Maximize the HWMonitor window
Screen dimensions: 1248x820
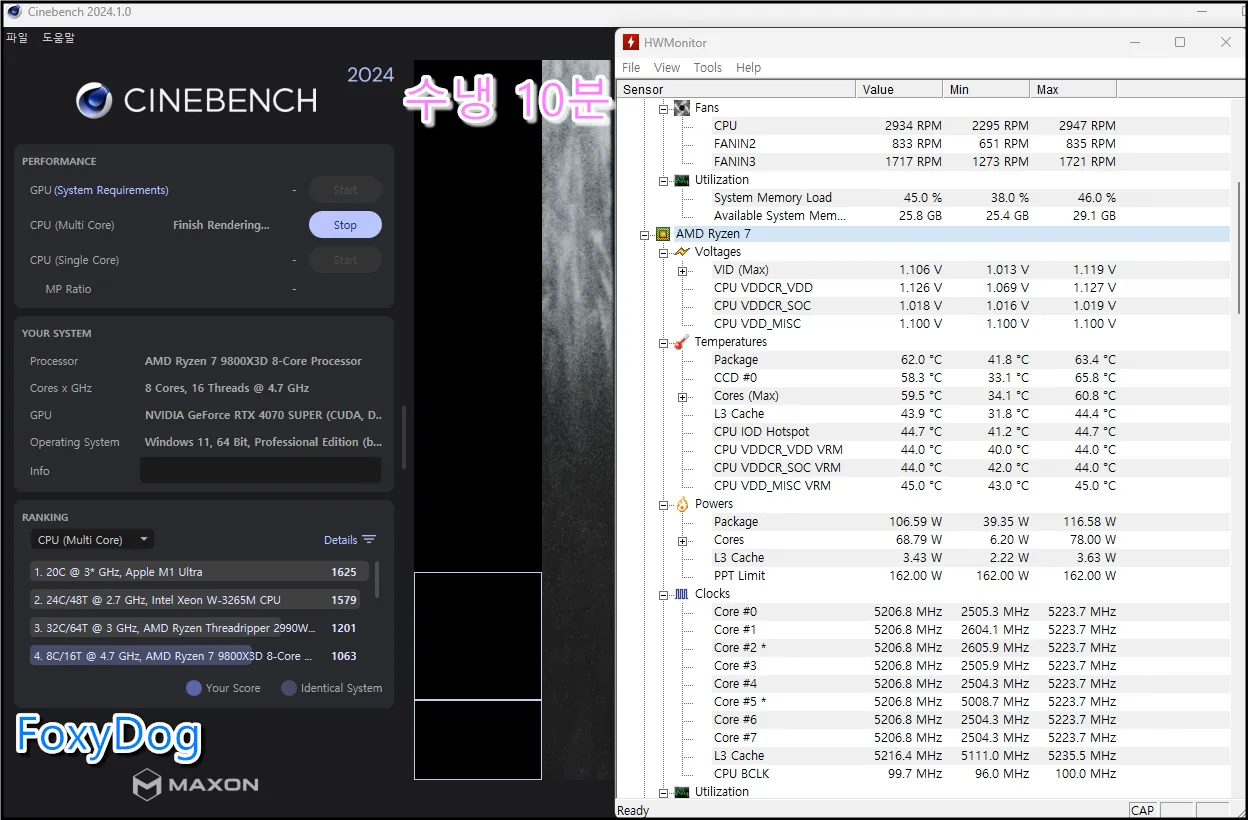click(x=1180, y=42)
